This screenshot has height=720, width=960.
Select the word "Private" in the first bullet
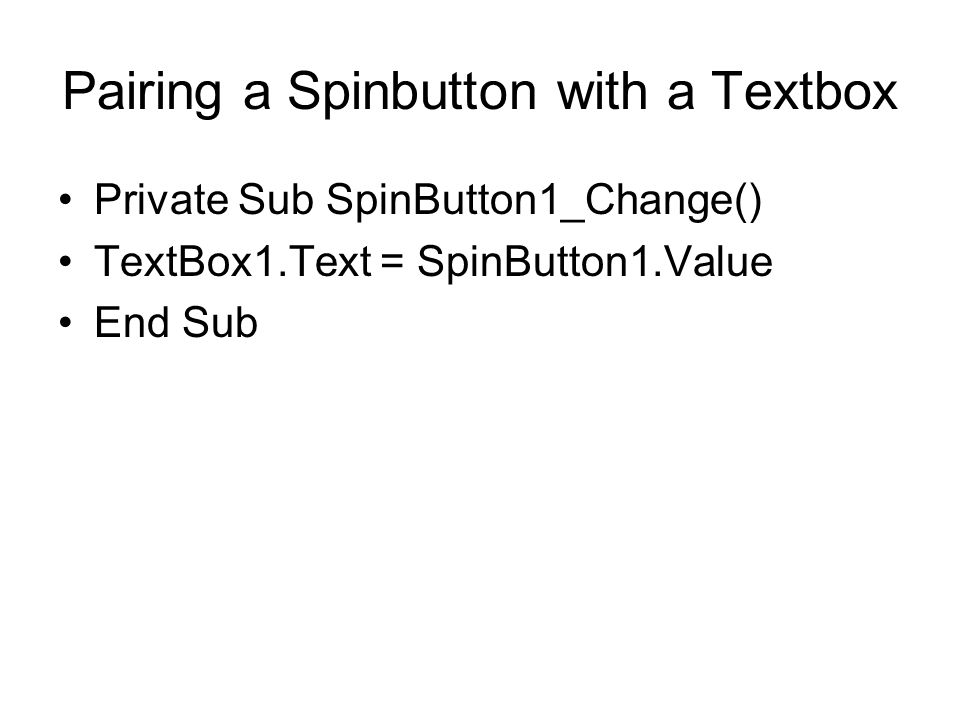161,200
